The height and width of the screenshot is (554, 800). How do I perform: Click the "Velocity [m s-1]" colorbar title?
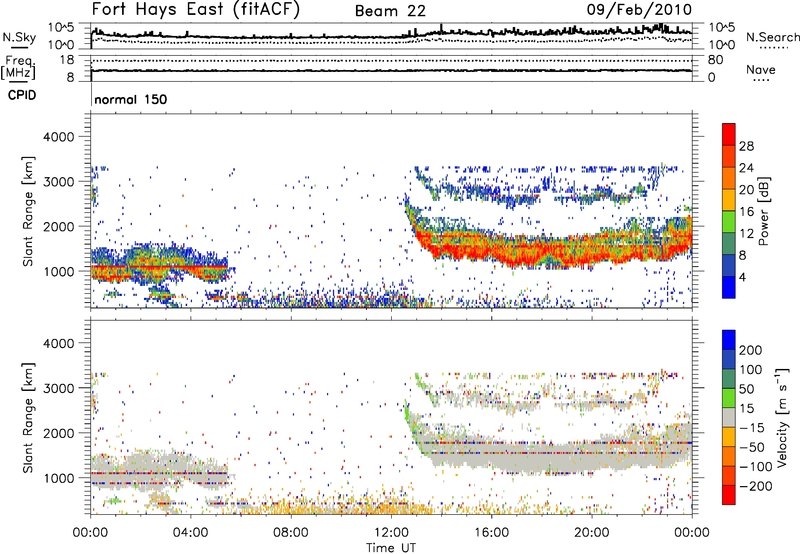(x=782, y=417)
